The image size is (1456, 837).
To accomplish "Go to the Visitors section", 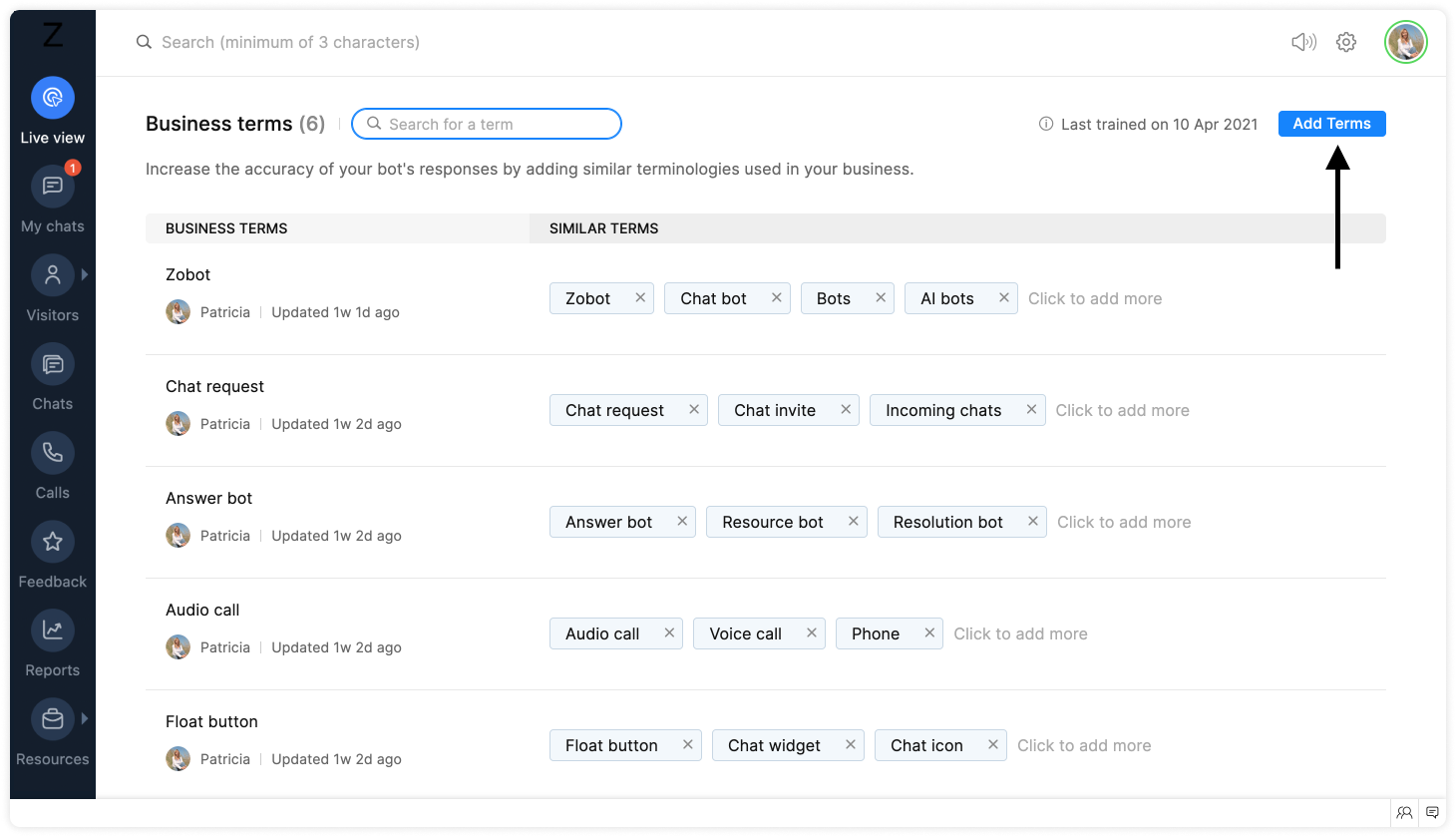I will coord(53,275).
